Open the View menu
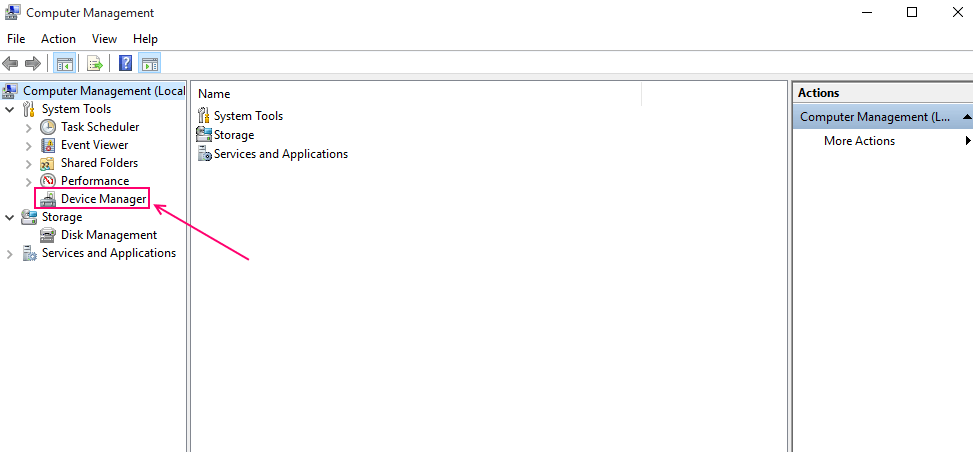 click(x=104, y=38)
